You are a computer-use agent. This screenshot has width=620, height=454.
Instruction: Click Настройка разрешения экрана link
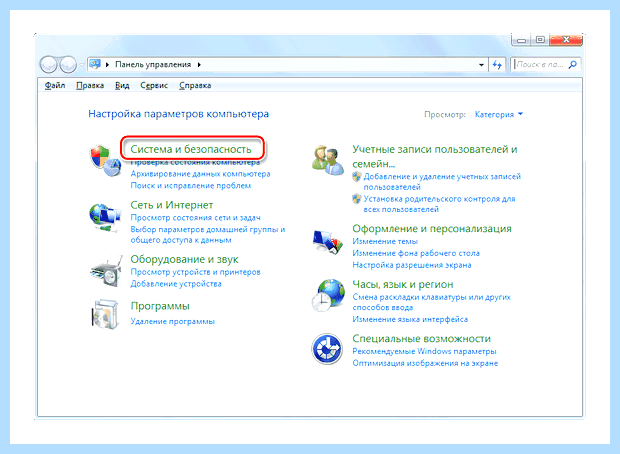click(x=412, y=265)
